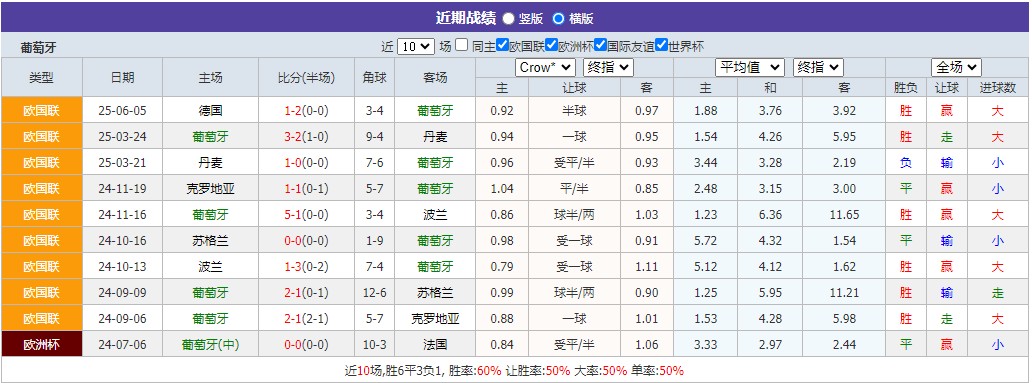Open the 全场 period dropdown
Viewport: 1032px width, 383px height.
tap(956, 67)
